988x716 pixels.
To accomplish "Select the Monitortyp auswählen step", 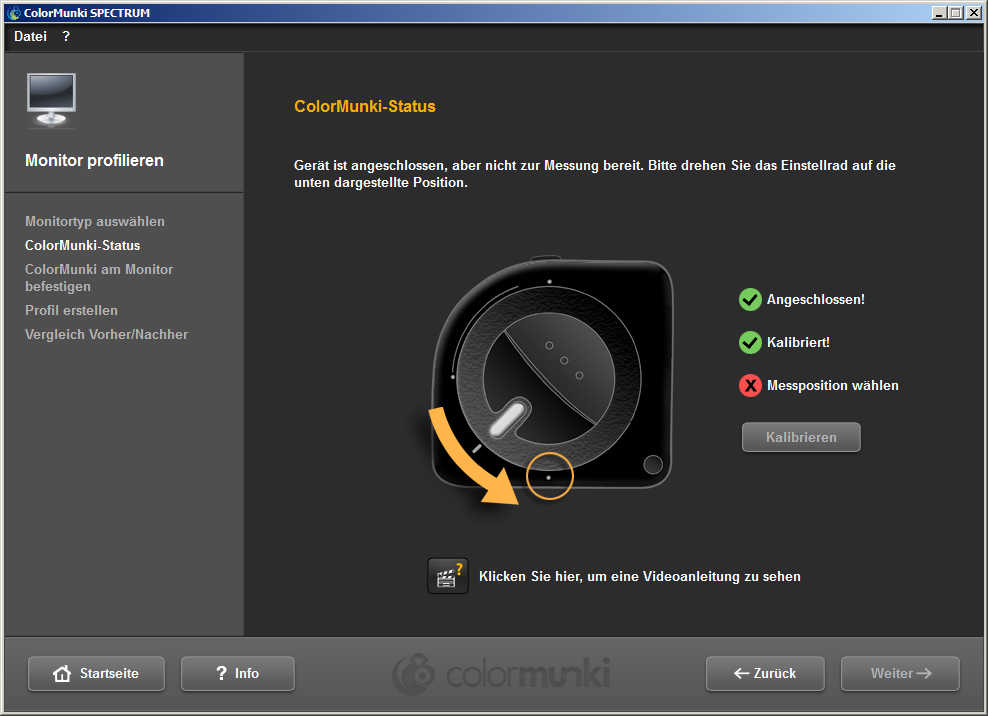I will (x=95, y=221).
